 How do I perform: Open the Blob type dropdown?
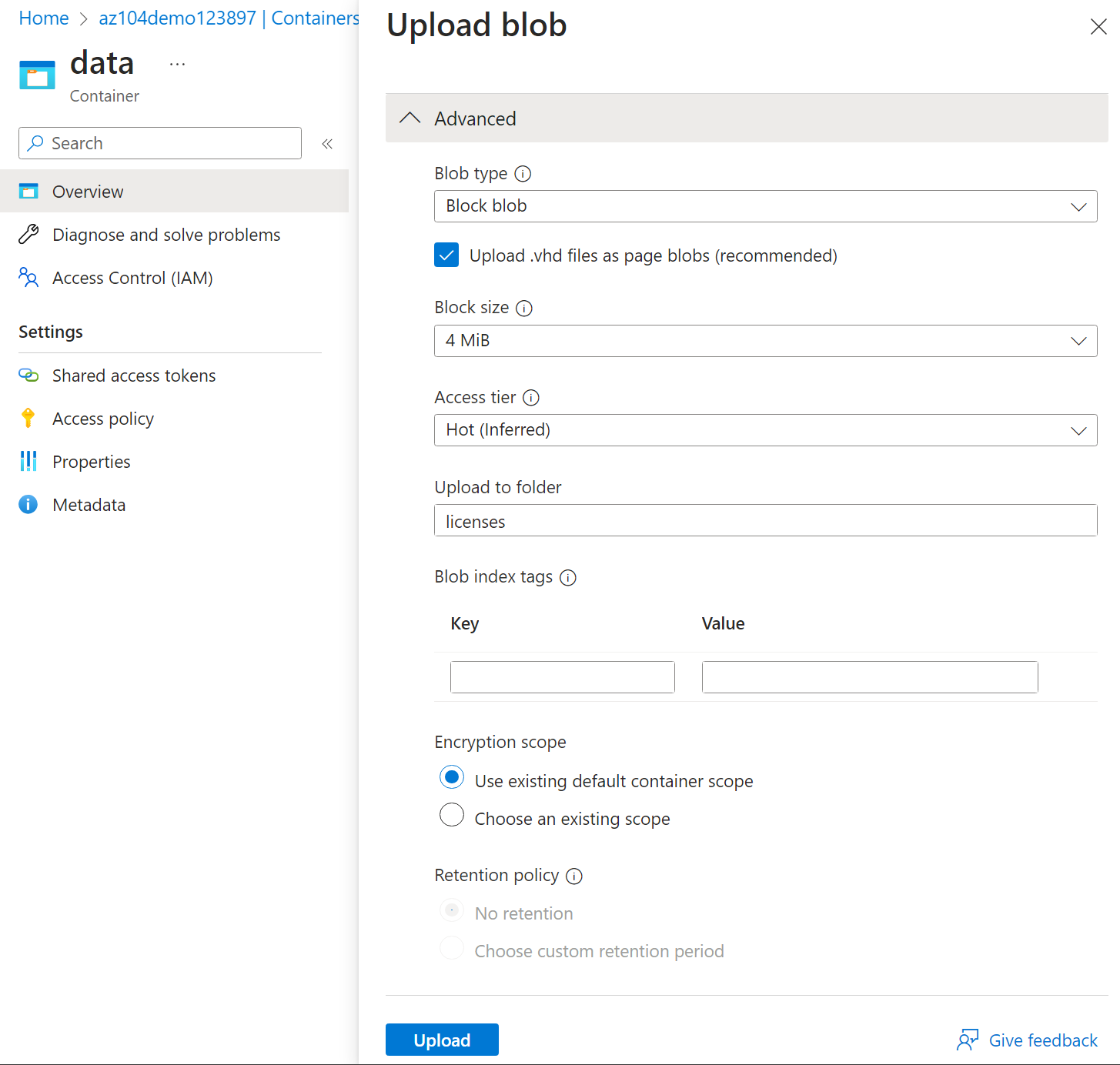[765, 206]
